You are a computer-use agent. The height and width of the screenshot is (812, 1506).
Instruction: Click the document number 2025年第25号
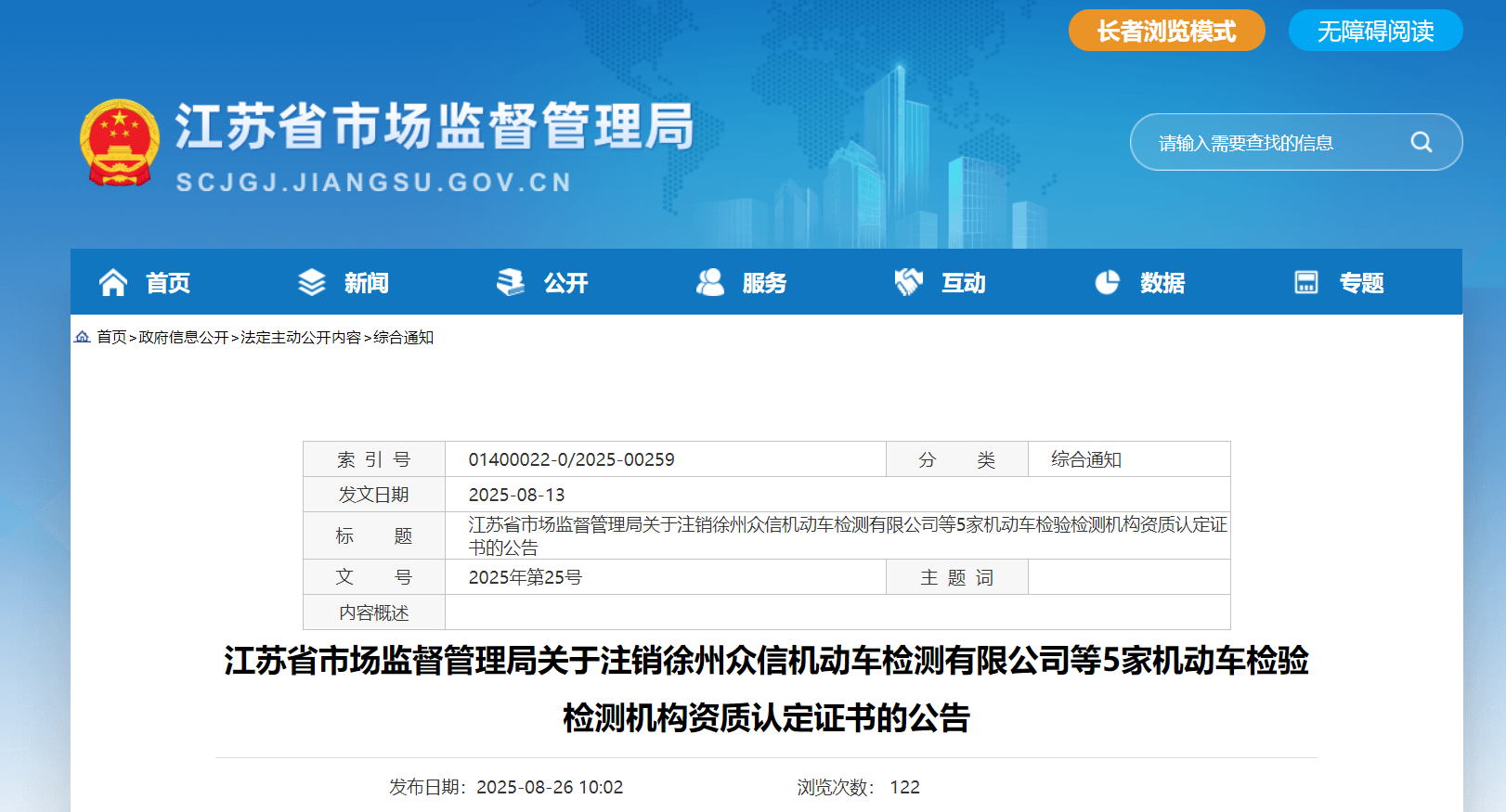click(x=526, y=577)
